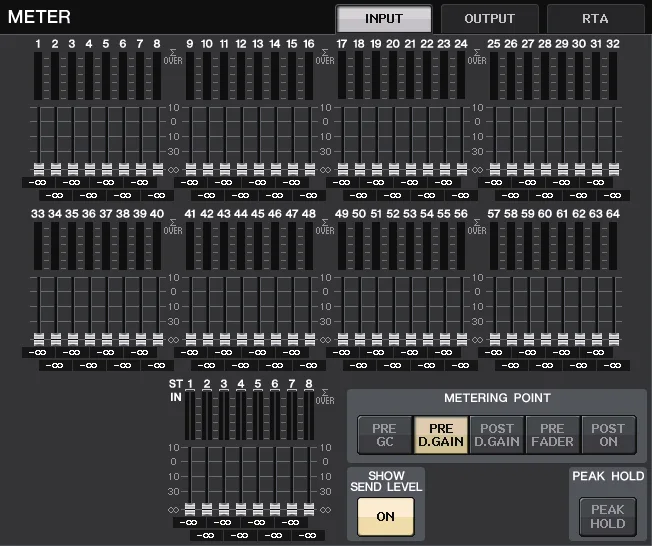Click the channel 1 -∞ level readout
The width and height of the screenshot is (652, 546).
click(38, 182)
